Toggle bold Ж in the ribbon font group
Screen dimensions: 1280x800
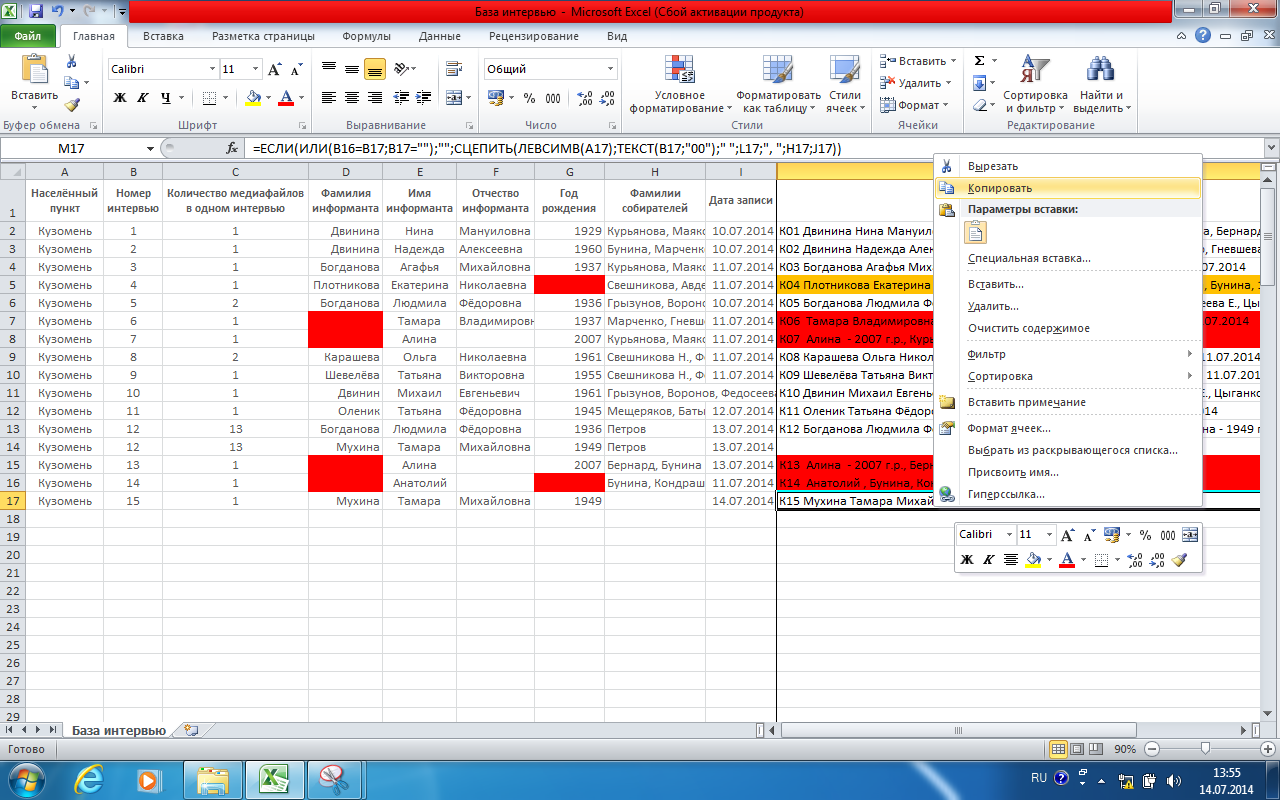tap(120, 98)
